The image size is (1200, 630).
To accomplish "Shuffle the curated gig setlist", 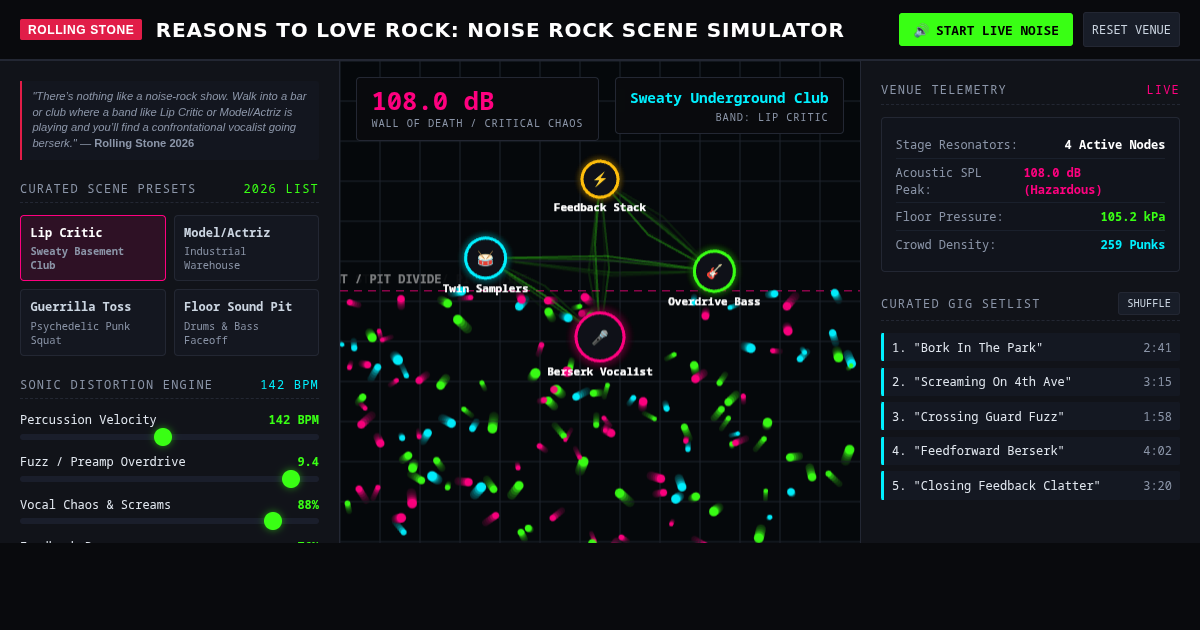I will pyautogui.click(x=1149, y=304).
